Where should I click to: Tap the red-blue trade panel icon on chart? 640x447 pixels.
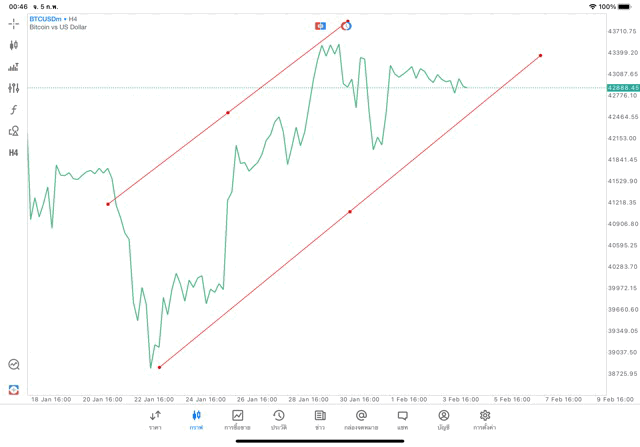coord(320,25)
